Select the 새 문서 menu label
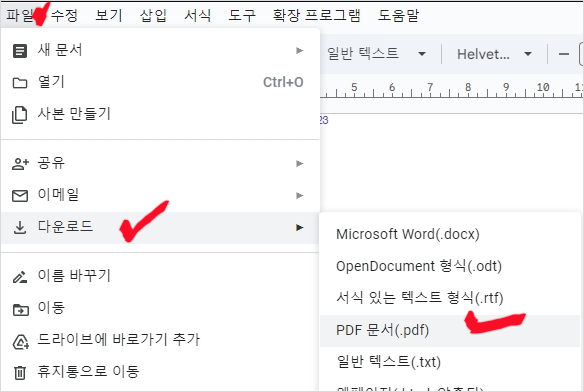 60,50
